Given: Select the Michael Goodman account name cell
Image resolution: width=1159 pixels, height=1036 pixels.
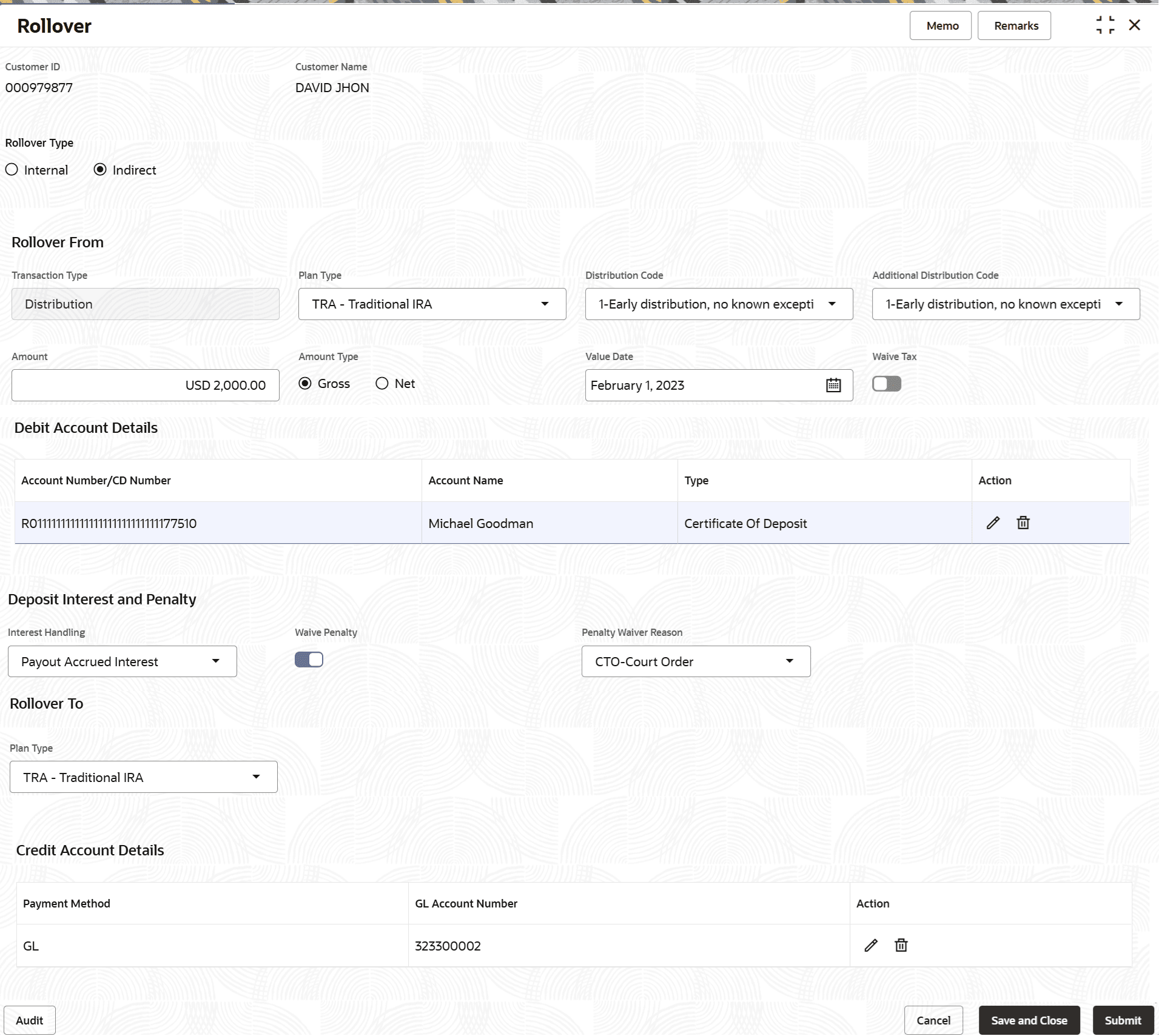Looking at the screenshot, I should click(549, 523).
